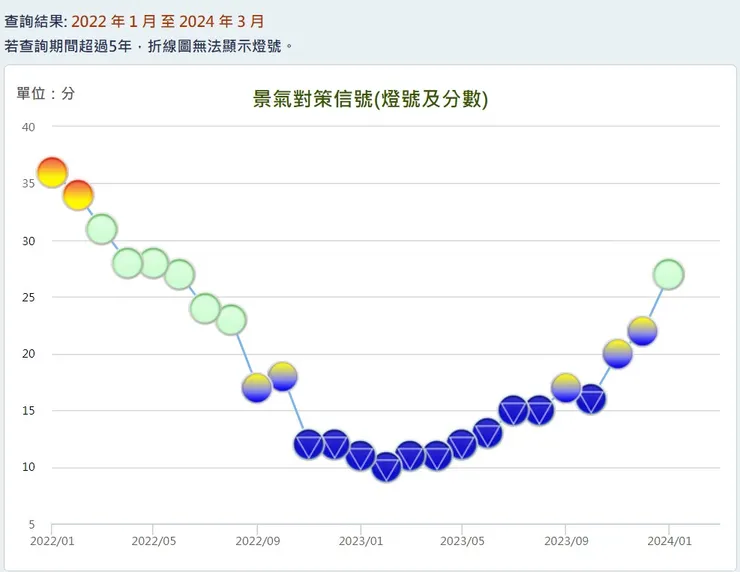Select the April 2022 green light marker

[x=127, y=263]
